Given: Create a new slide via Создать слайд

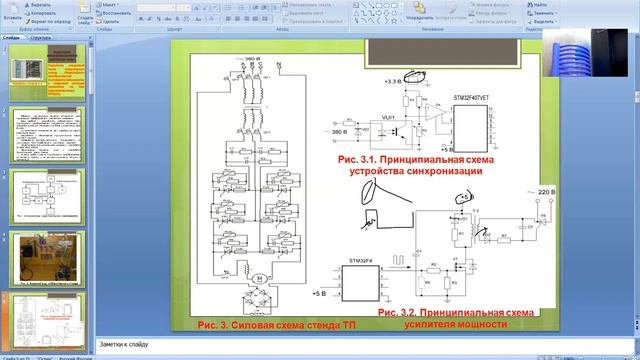Looking at the screenshot, I should coord(85,14).
